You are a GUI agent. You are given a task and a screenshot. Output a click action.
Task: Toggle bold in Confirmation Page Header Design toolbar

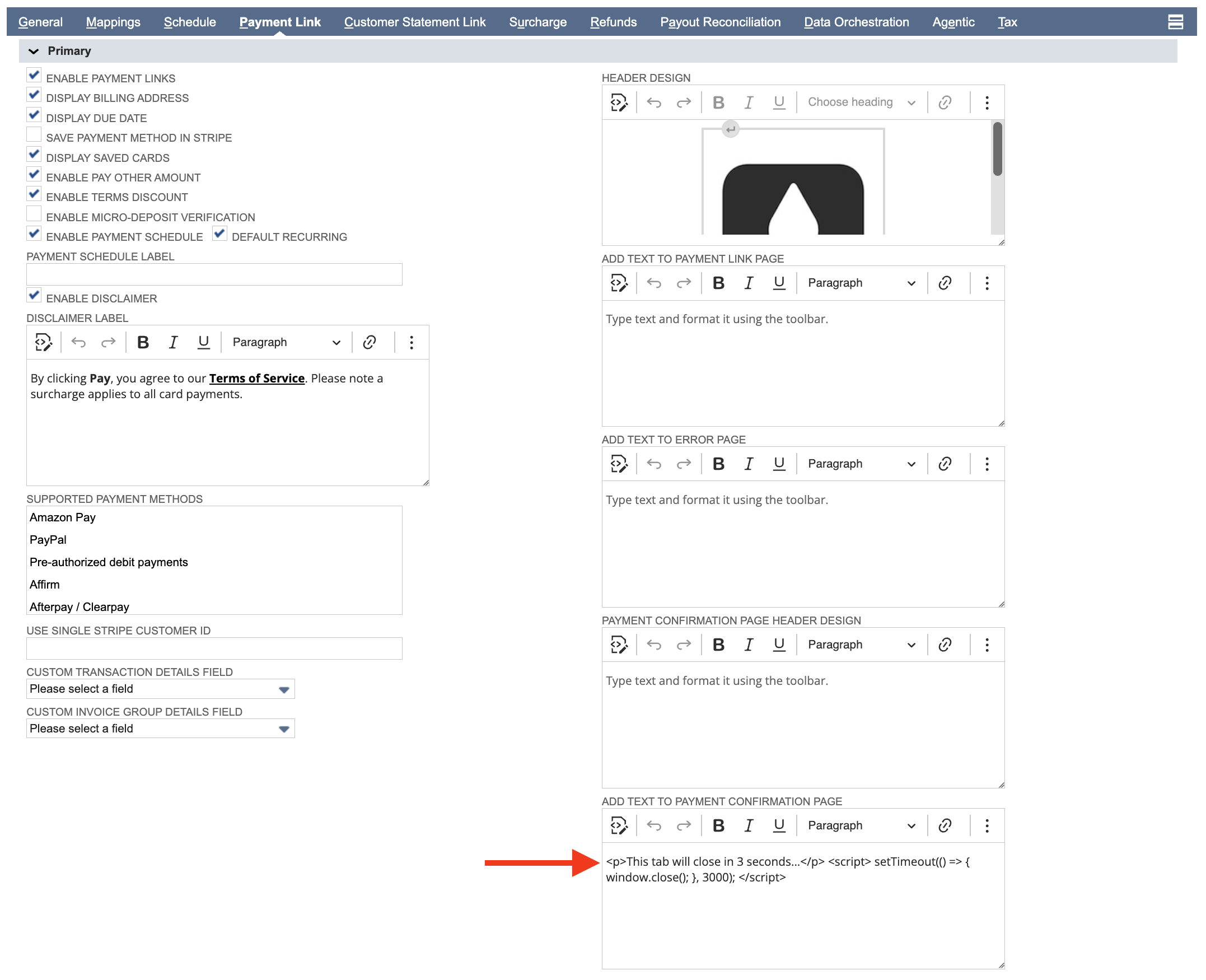pyautogui.click(x=718, y=645)
